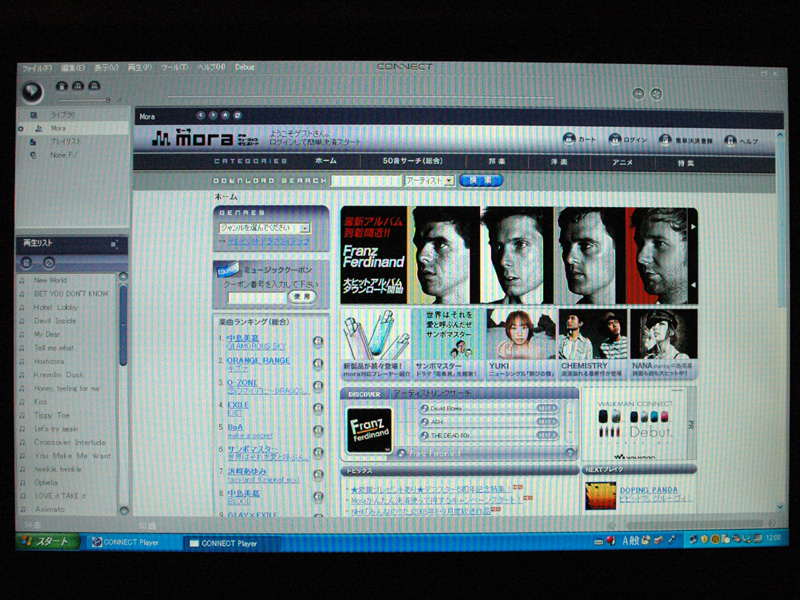Open the EXILE ranking link
The height and width of the screenshot is (600, 800).
pyautogui.click(x=238, y=405)
